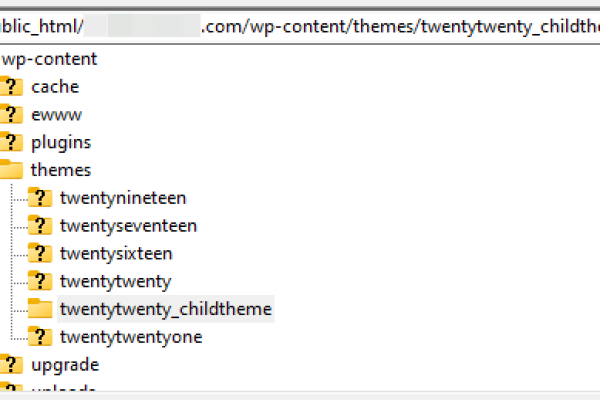The width and height of the screenshot is (600, 400).
Task: Select the cache folder name
Action: (55, 87)
